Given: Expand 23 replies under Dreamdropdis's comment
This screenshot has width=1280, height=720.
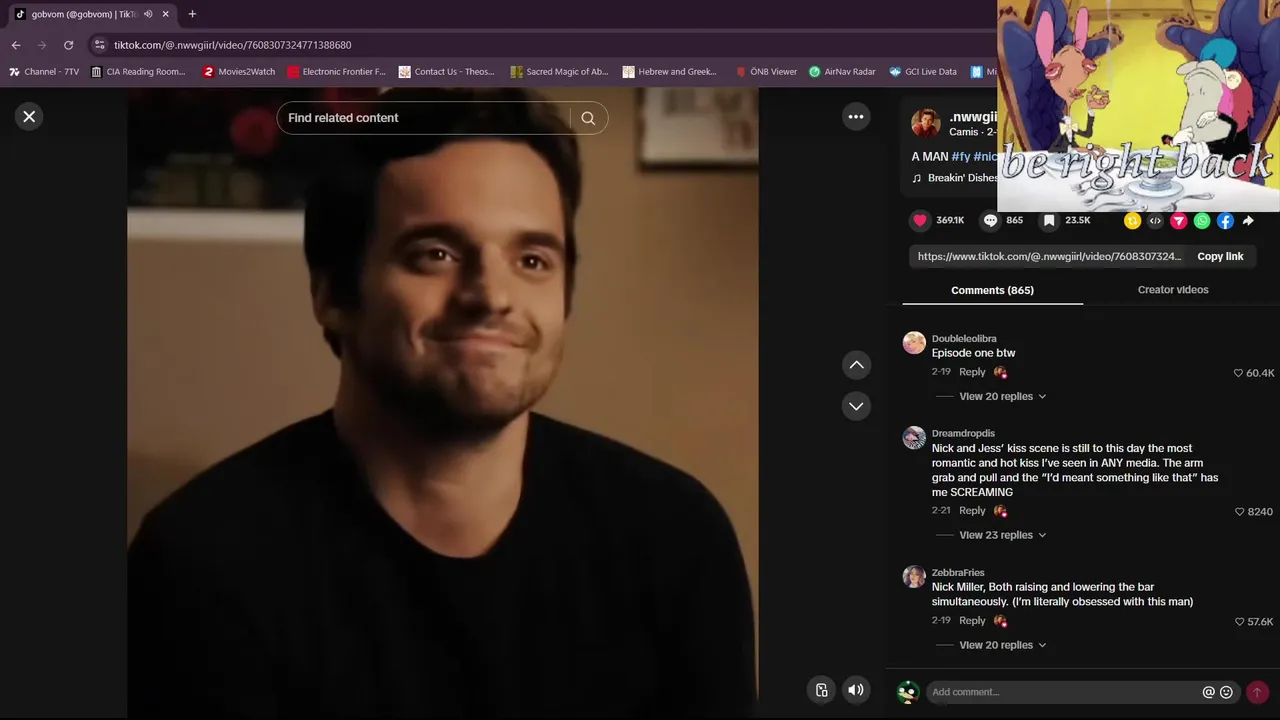Looking at the screenshot, I should tap(1002, 535).
